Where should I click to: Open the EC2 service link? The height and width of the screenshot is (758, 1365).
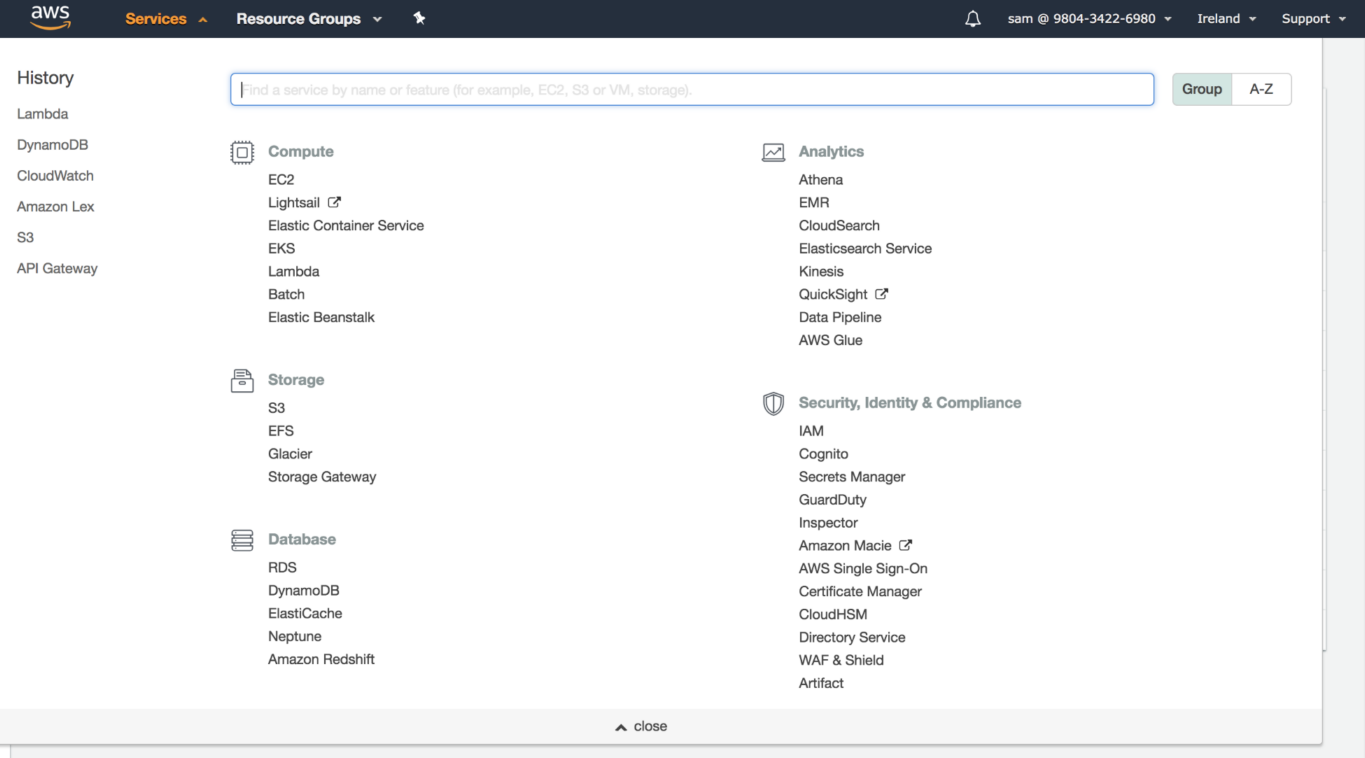281,180
